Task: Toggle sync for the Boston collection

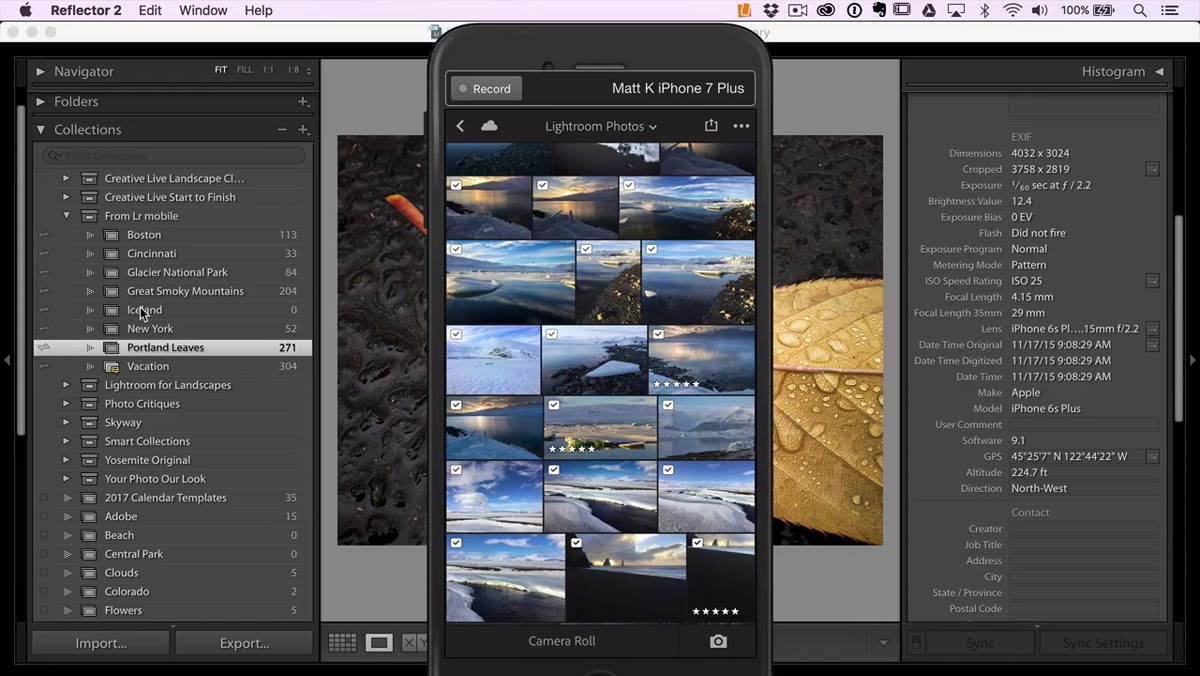Action: coord(43,235)
